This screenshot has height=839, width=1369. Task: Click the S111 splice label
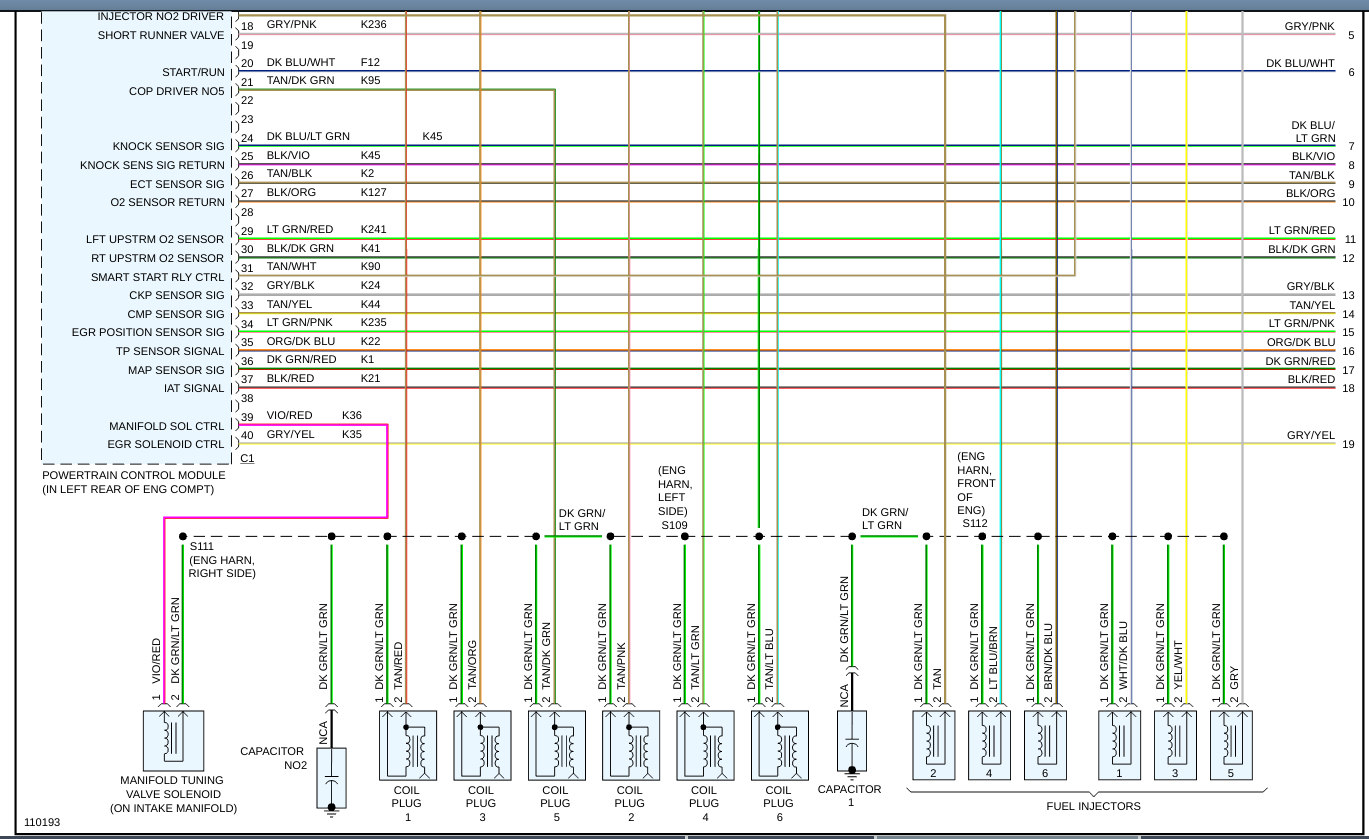click(202, 547)
